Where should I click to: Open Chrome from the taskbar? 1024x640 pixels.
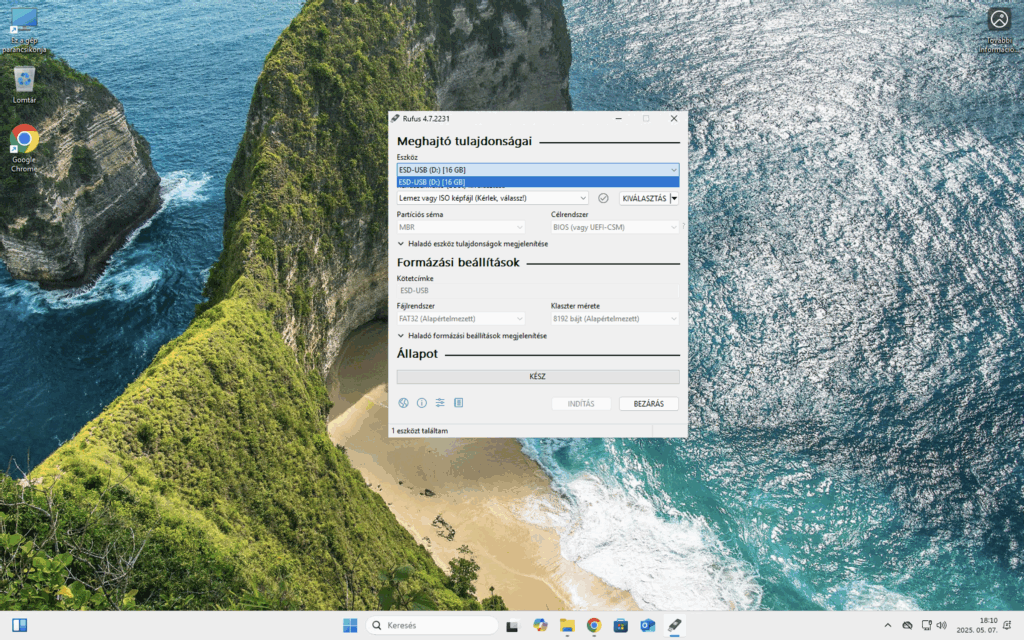point(594,625)
